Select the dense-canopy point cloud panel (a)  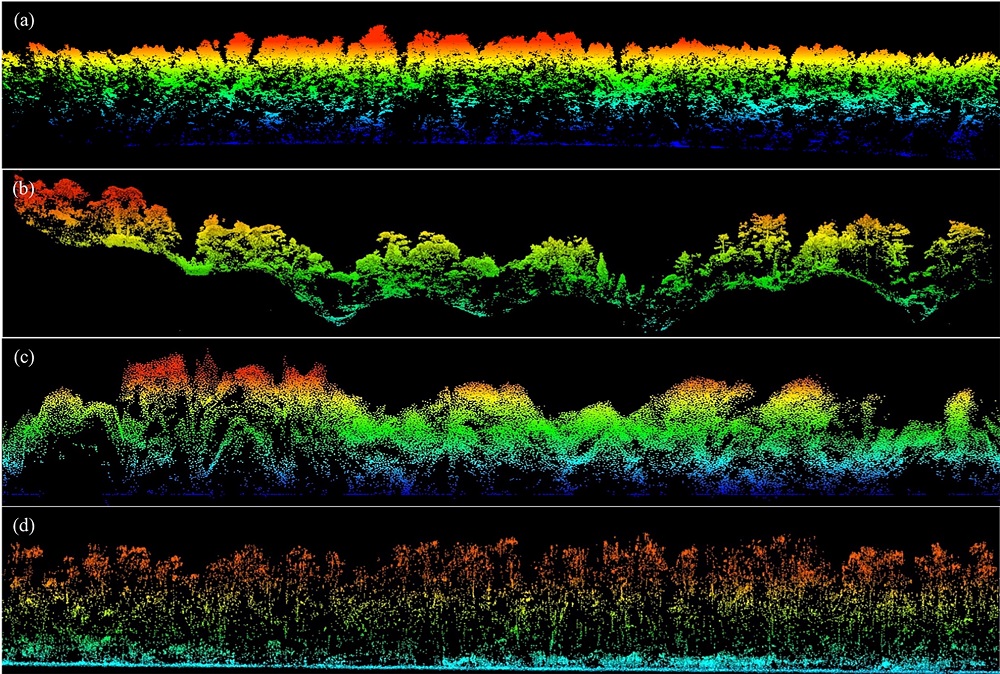(x=500, y=84)
